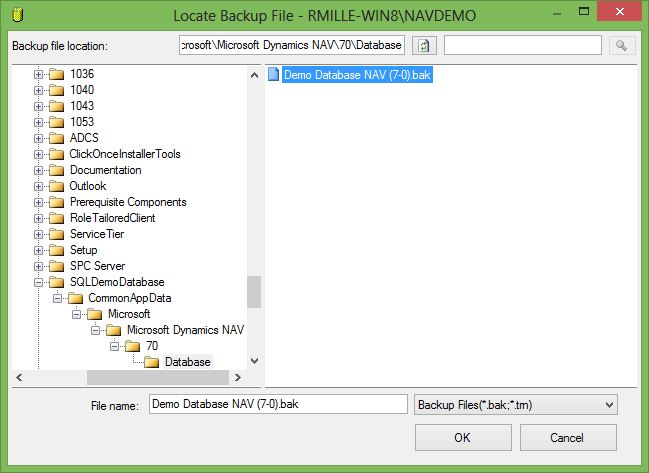Minimize the Locate Backup File window
The height and width of the screenshot is (473, 649).
click(x=557, y=12)
